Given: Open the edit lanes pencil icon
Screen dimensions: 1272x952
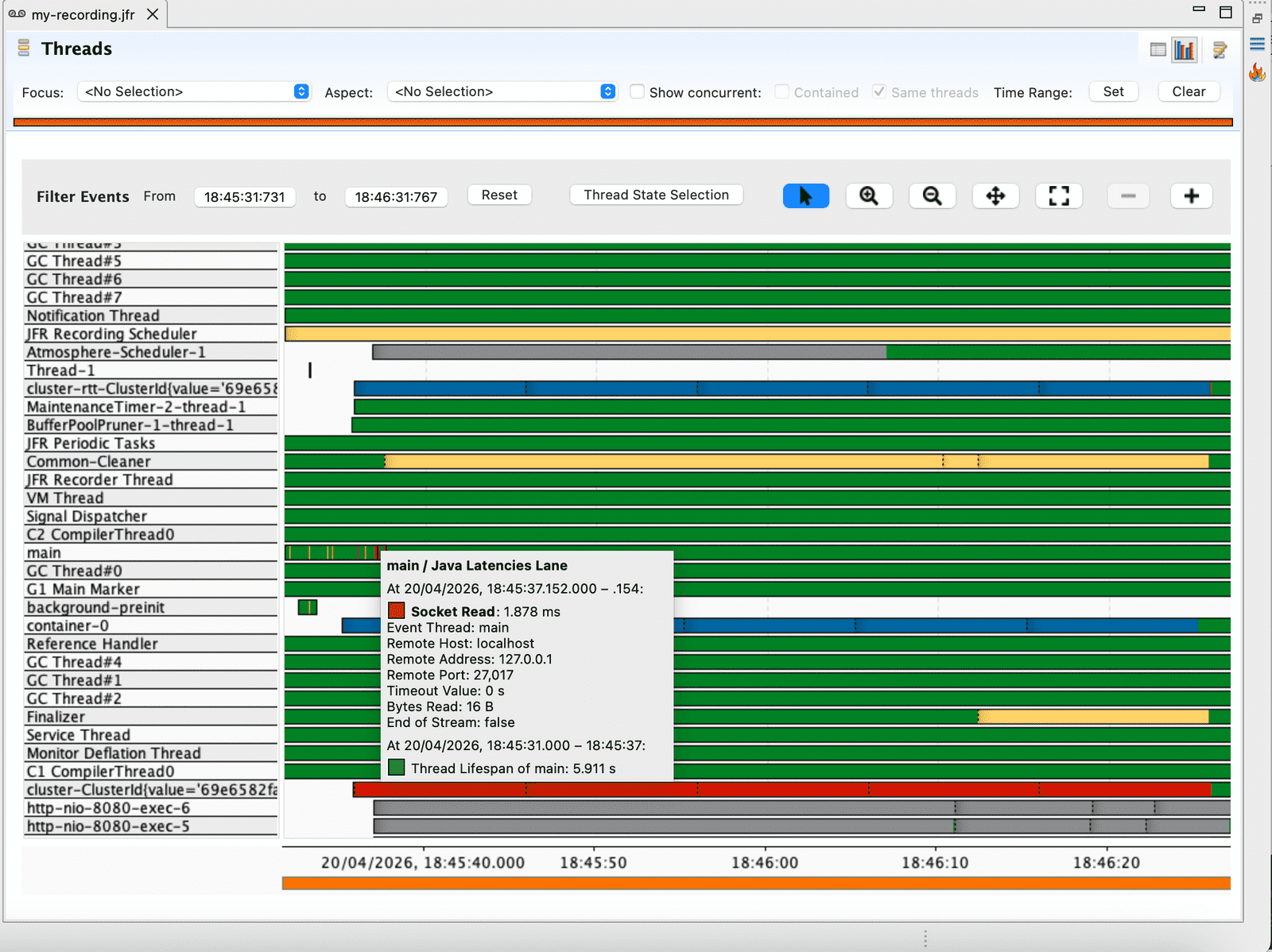Looking at the screenshot, I should coord(1220,50).
